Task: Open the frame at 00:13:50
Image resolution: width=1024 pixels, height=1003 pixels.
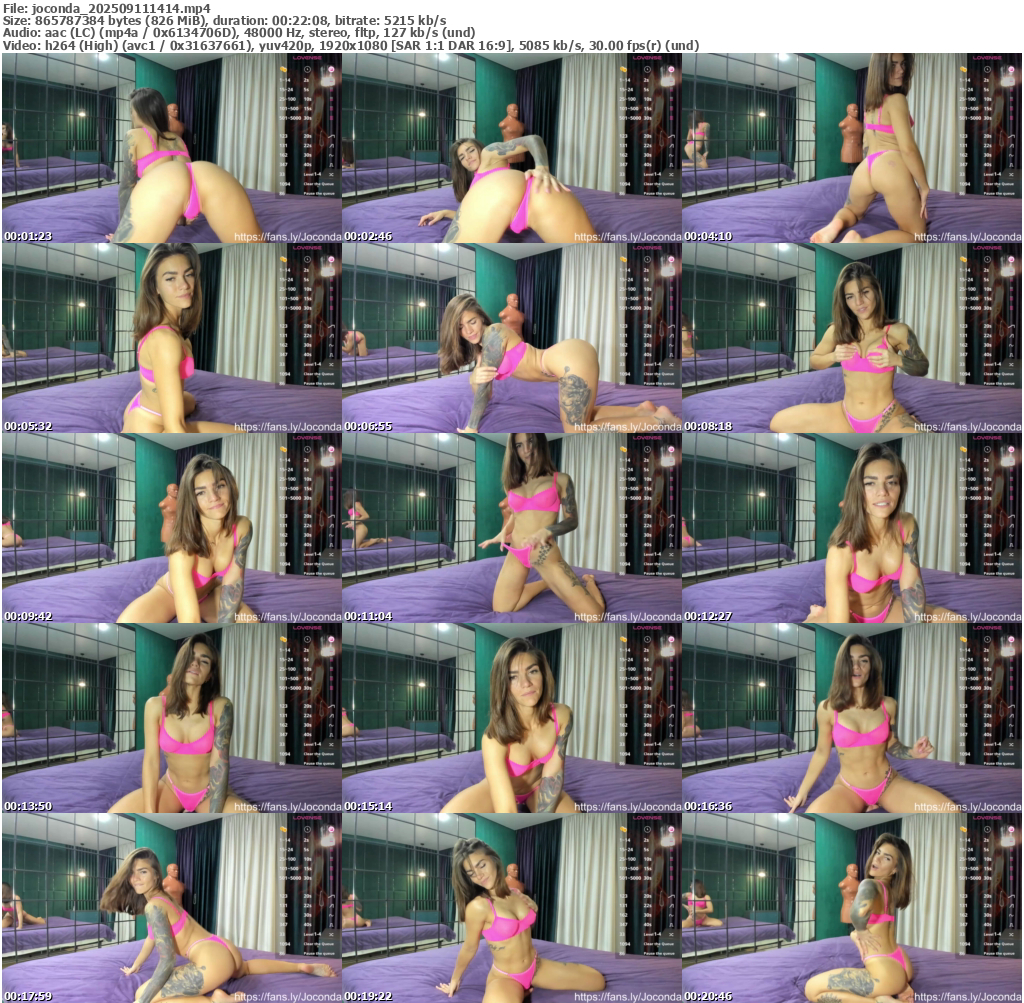Action: coord(172,718)
